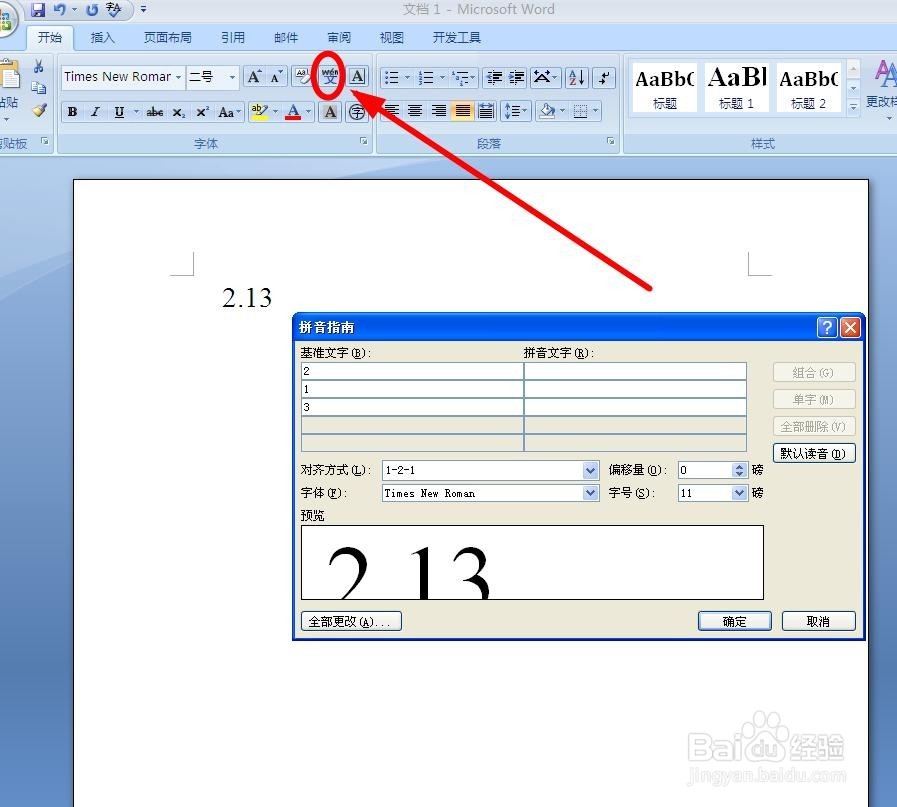Screen dimensions: 897x807
Task: Expand the styles gallery
Action: 853,106
